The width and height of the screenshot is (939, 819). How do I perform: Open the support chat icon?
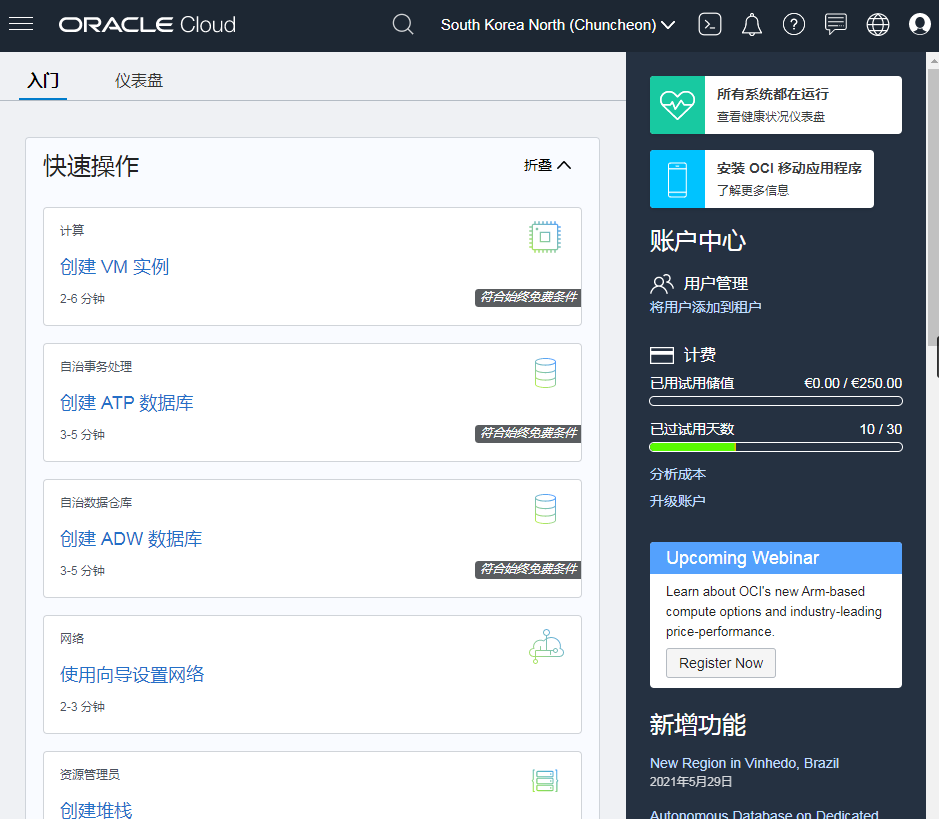(x=836, y=24)
